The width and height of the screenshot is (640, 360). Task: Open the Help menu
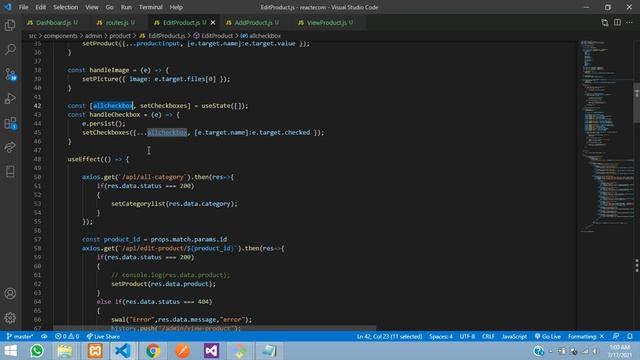[x=176, y=7]
